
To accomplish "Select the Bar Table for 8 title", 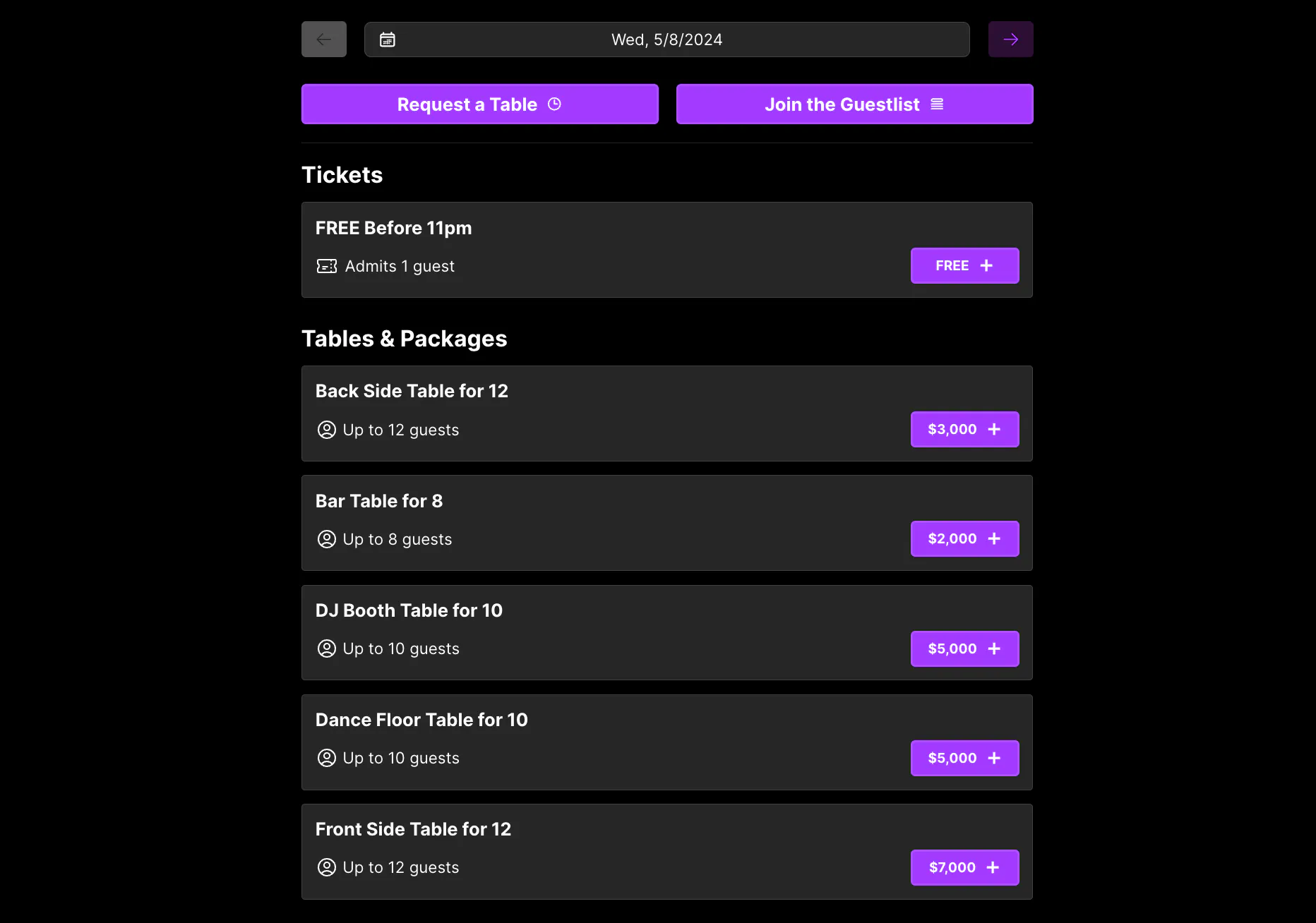I will click(379, 501).
